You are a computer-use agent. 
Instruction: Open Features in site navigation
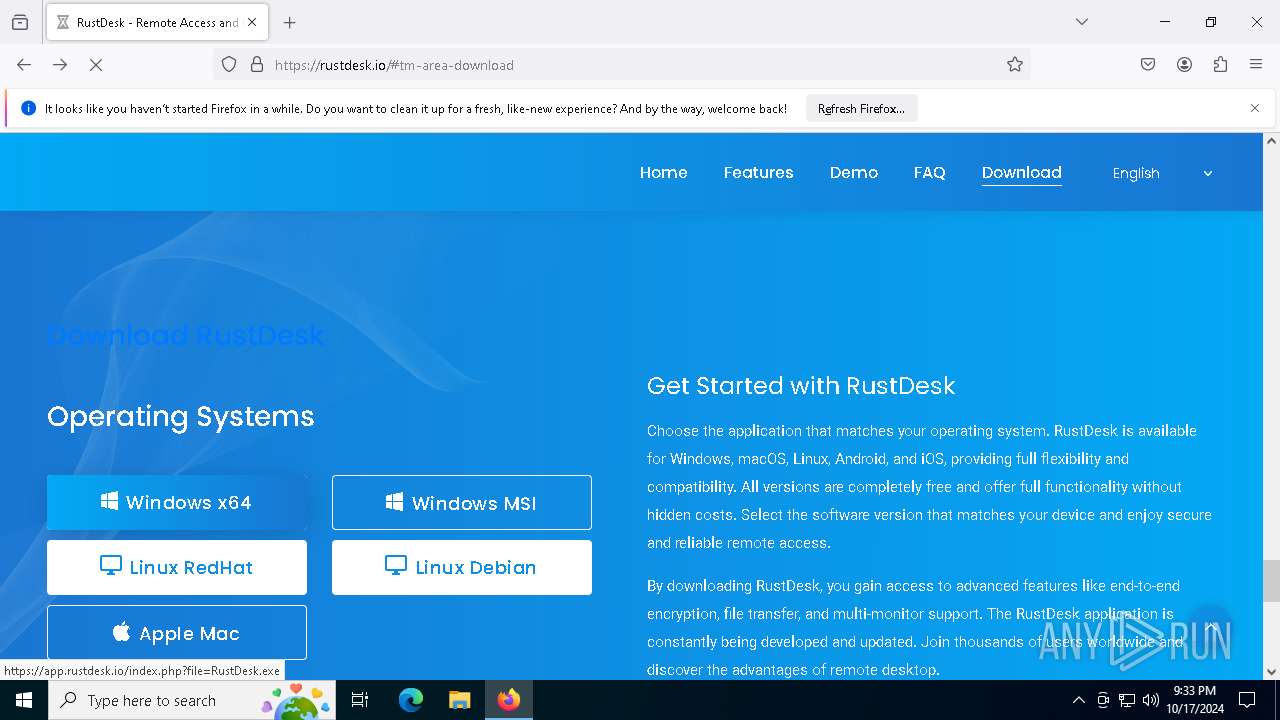coord(758,173)
